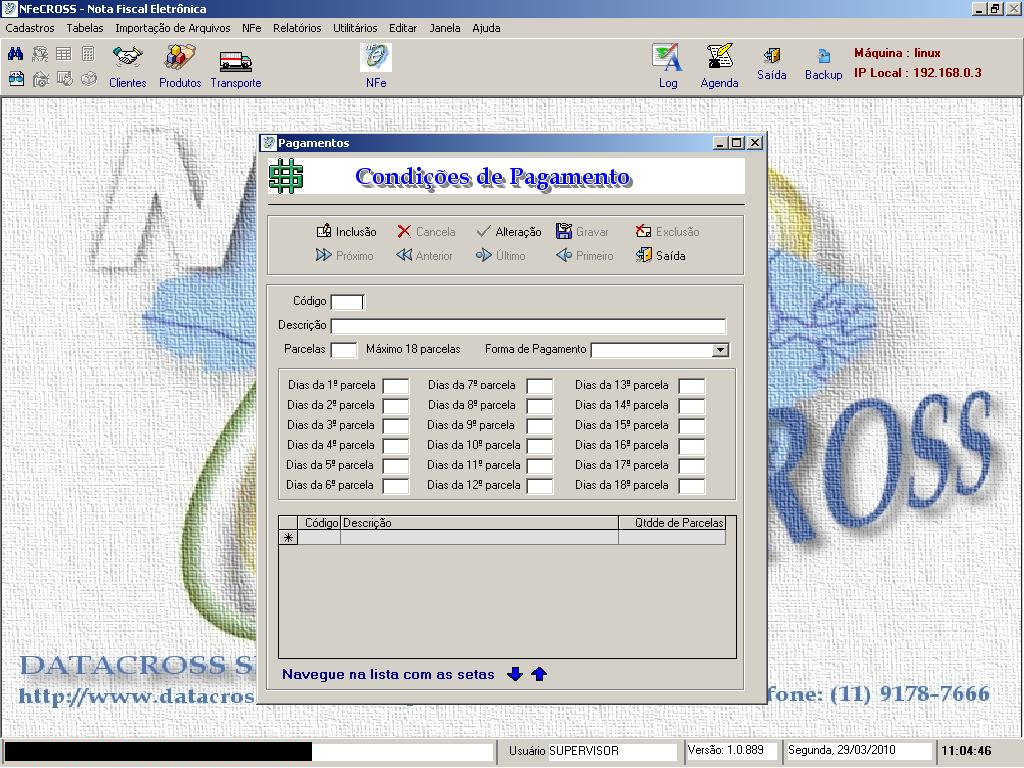Click the Inclusão button
This screenshot has width=1024, height=768.
click(347, 231)
